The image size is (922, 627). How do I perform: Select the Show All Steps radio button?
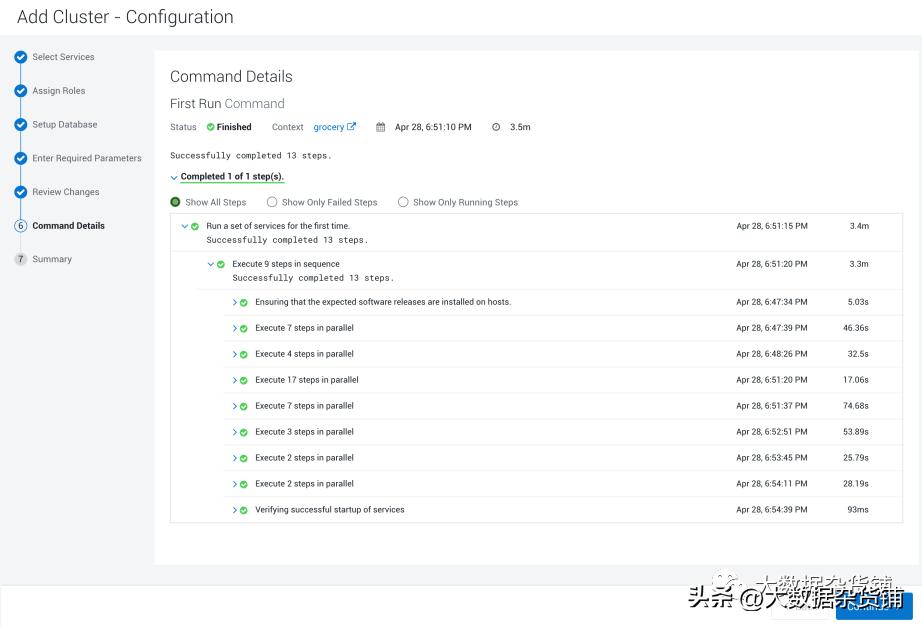(x=175, y=201)
